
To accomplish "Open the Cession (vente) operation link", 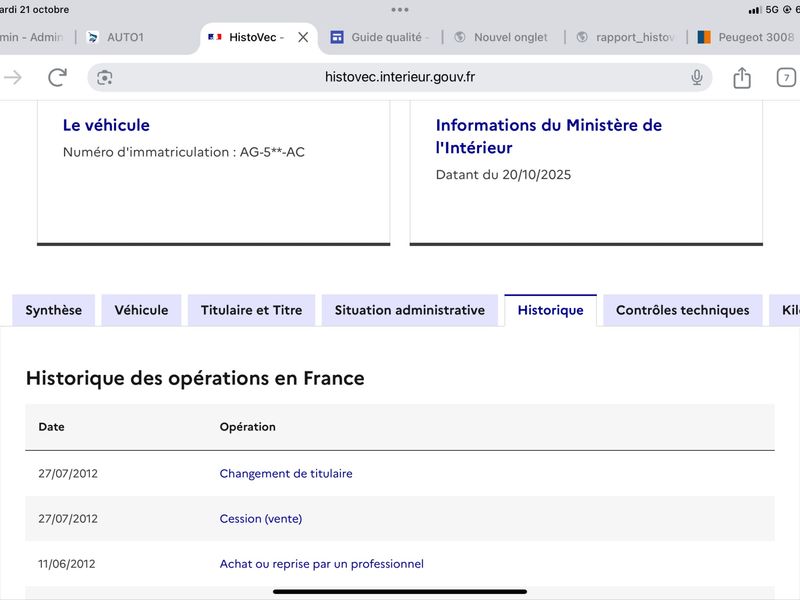I will [260, 518].
